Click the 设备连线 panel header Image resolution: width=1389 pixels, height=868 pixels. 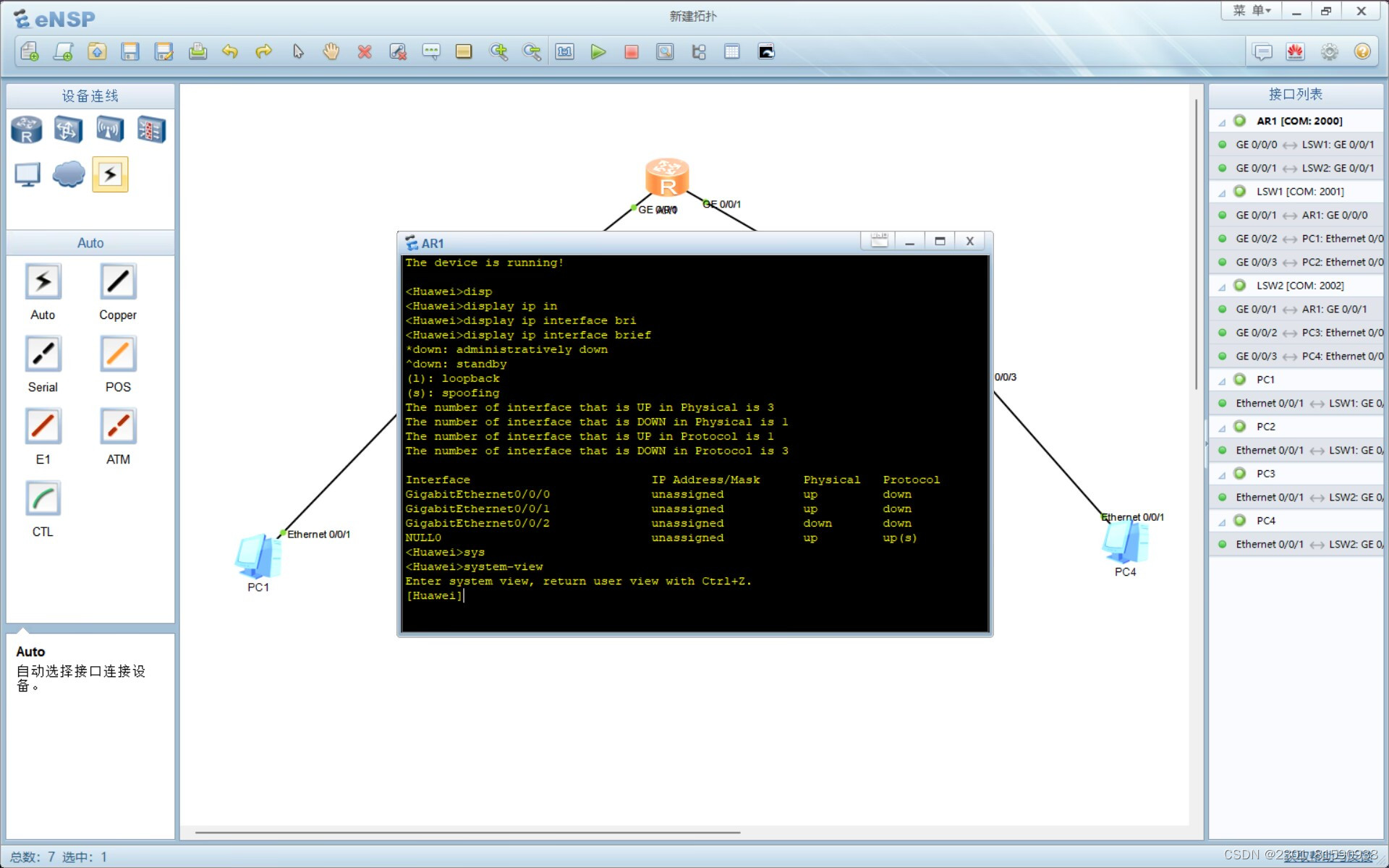click(90, 95)
